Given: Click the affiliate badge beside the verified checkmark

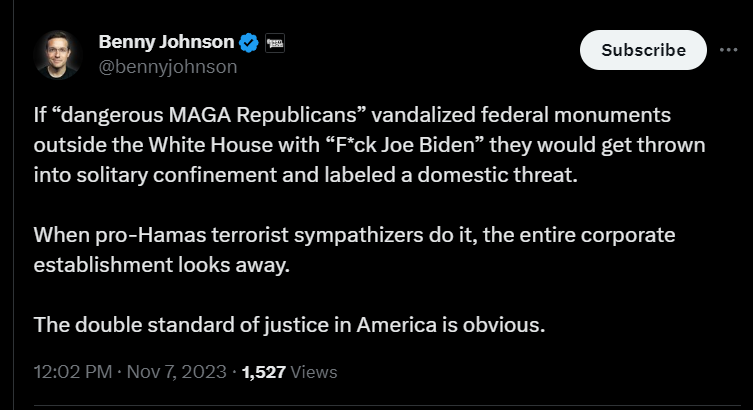Looking at the screenshot, I should tap(277, 43).
